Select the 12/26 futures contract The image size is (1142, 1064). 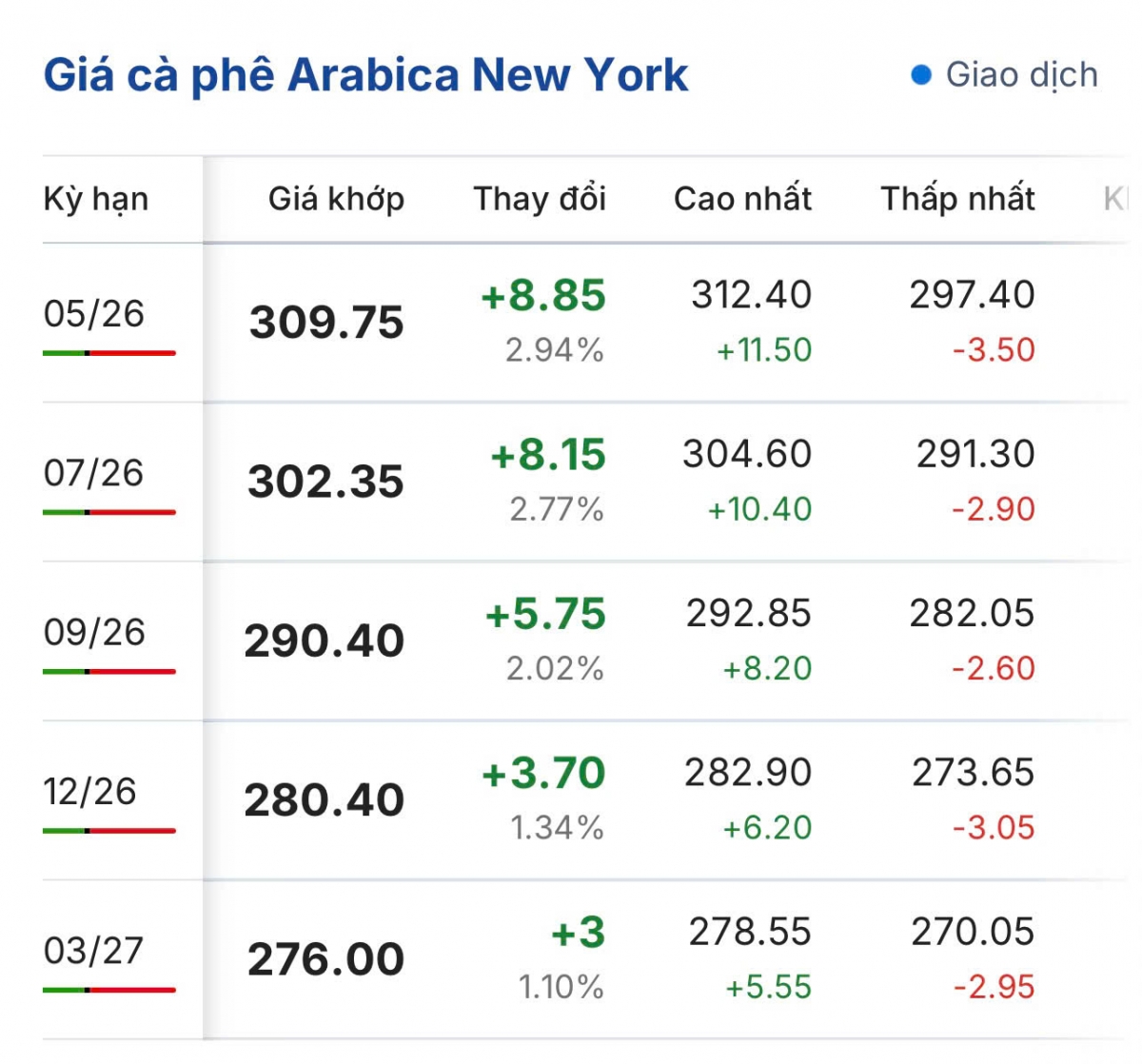point(92,790)
